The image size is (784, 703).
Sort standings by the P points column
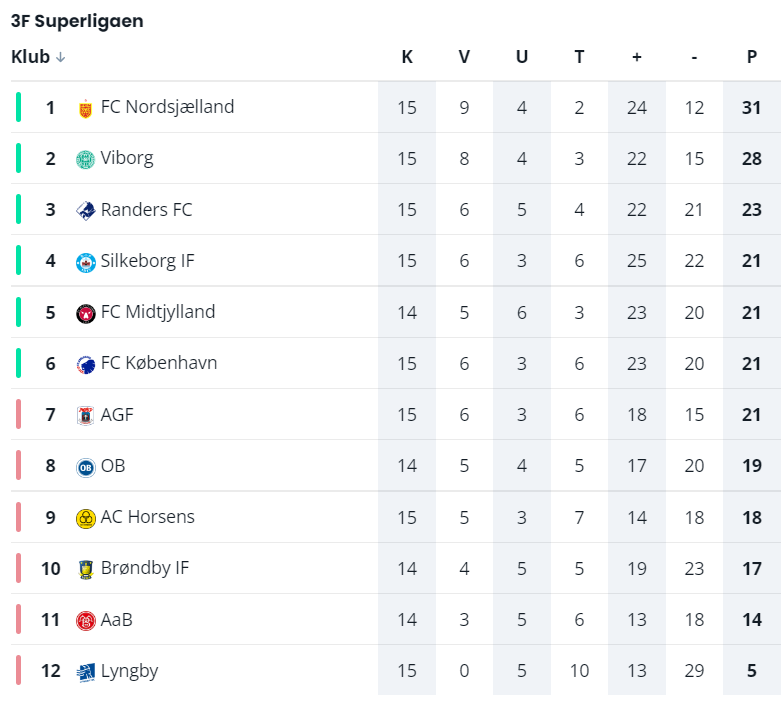coord(752,57)
